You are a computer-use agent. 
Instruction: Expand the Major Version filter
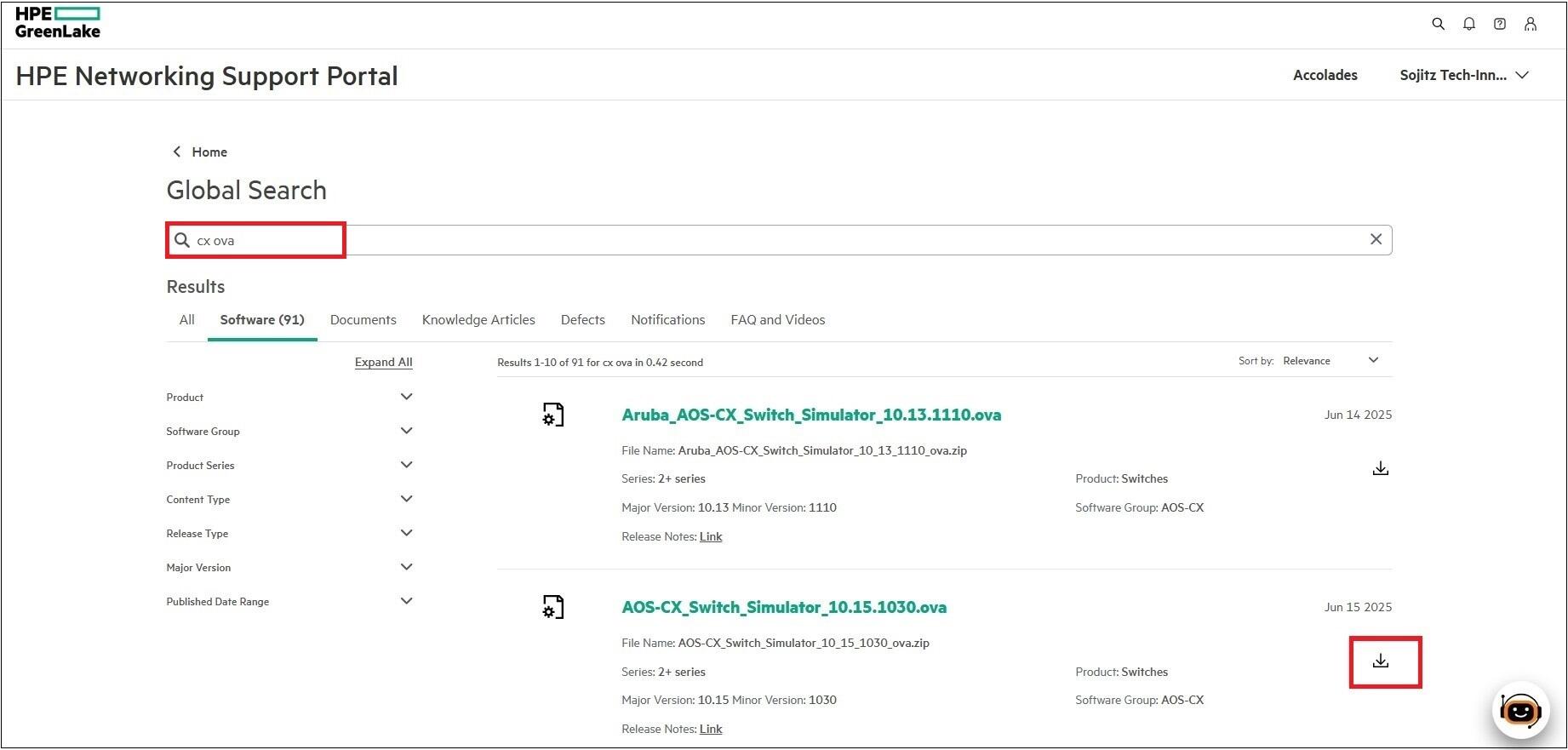(x=406, y=567)
